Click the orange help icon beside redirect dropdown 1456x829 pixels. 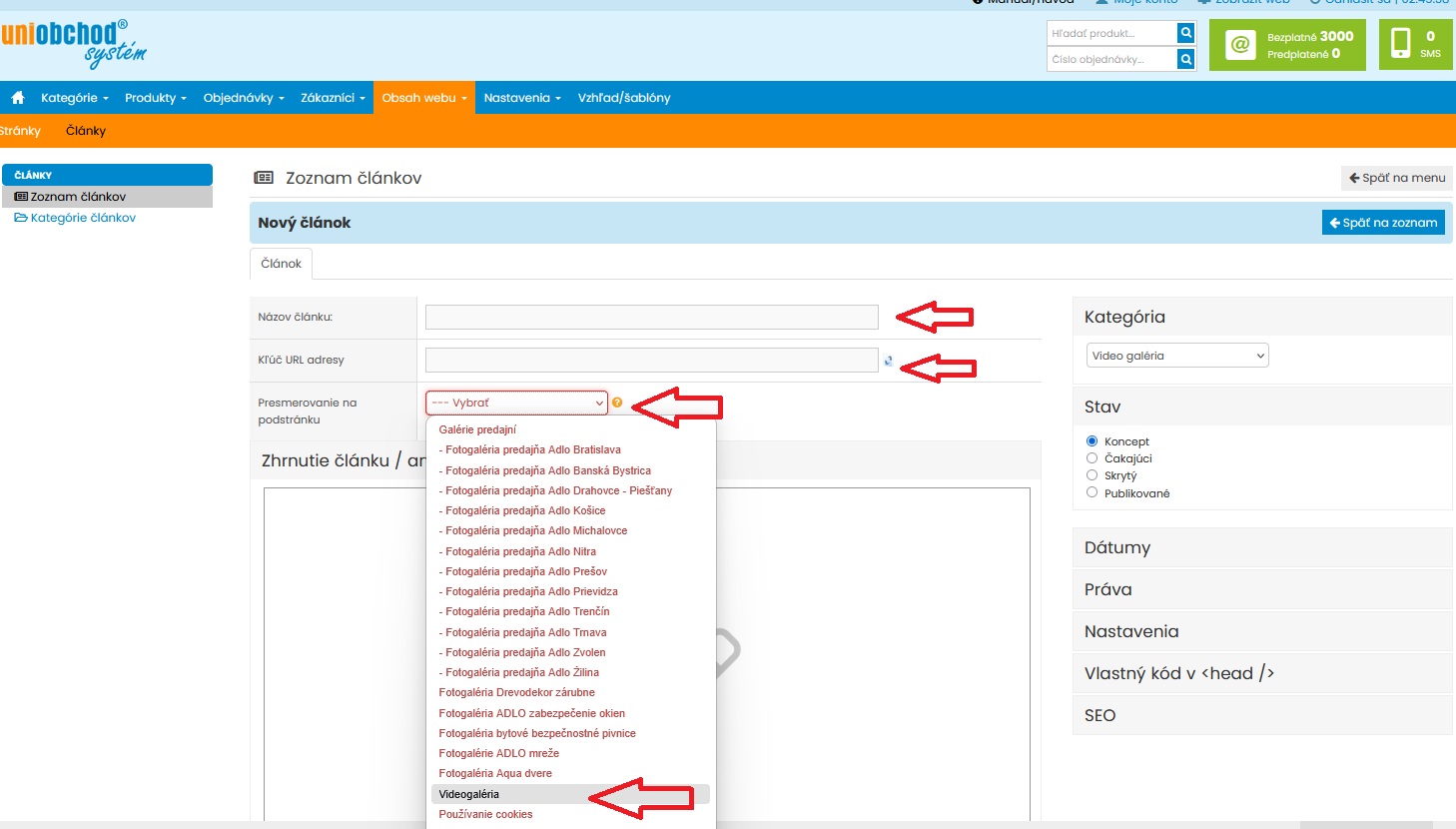(617, 403)
